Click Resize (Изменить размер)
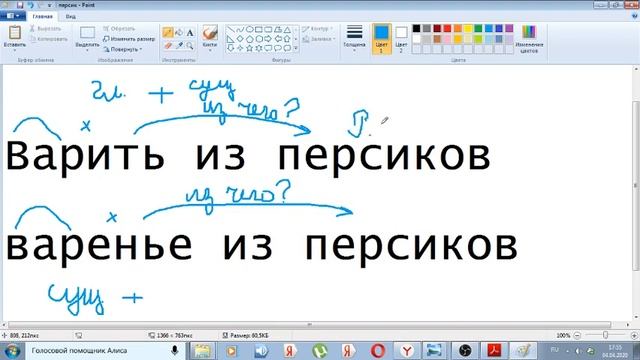 click(x=129, y=39)
